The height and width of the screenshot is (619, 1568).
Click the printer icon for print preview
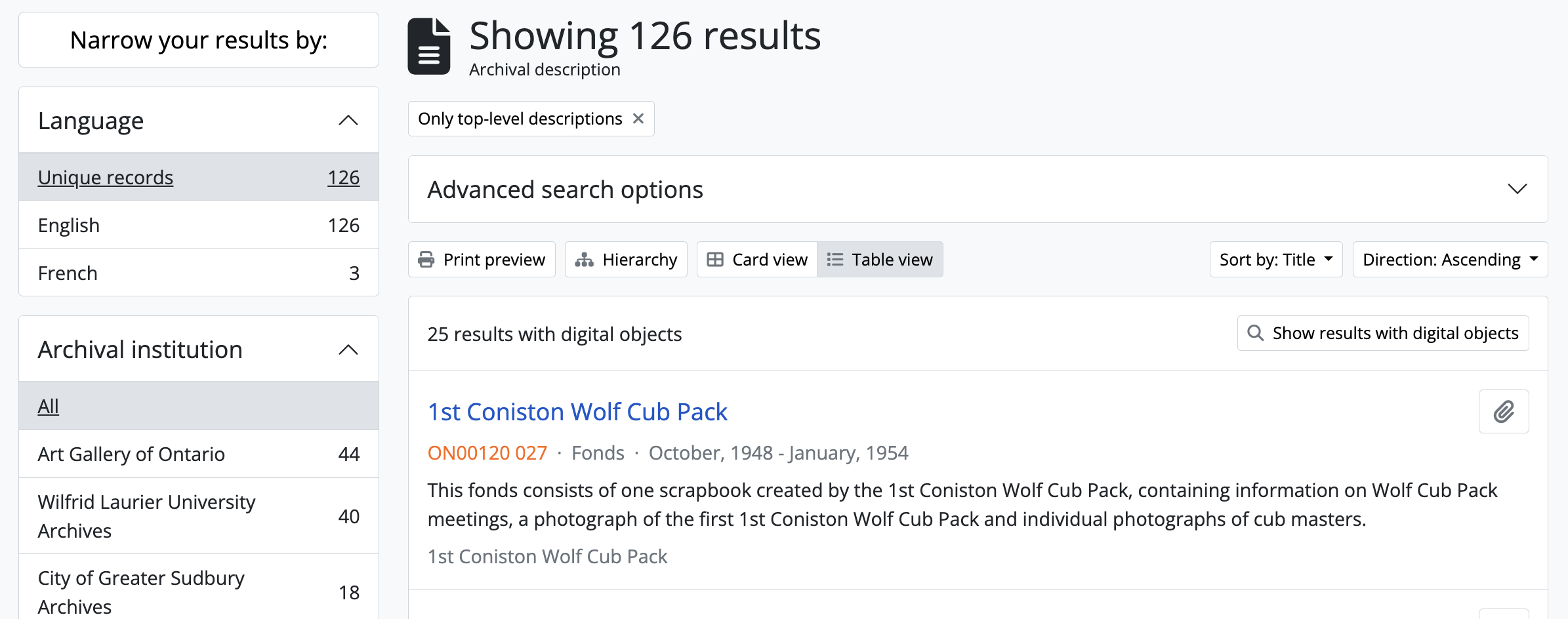click(426, 260)
